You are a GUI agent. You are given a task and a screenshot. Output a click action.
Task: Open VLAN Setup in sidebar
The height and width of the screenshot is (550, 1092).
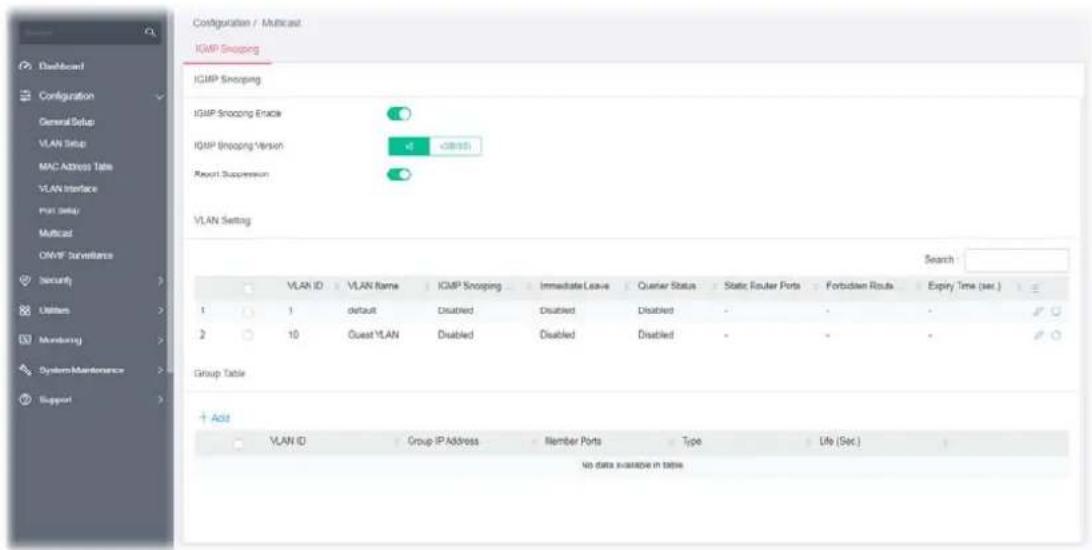click(x=63, y=143)
